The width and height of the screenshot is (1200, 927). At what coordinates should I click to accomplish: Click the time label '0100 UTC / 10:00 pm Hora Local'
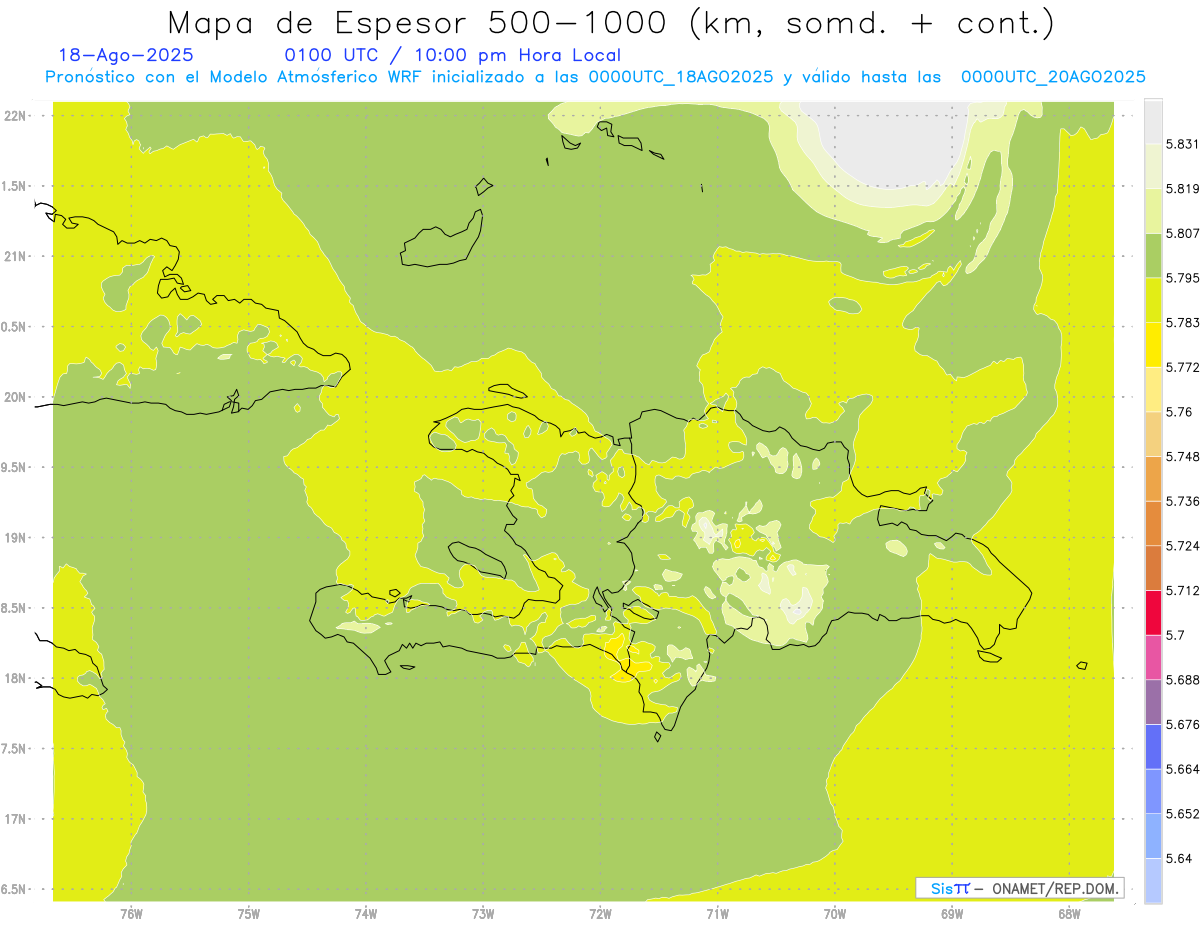[452, 56]
